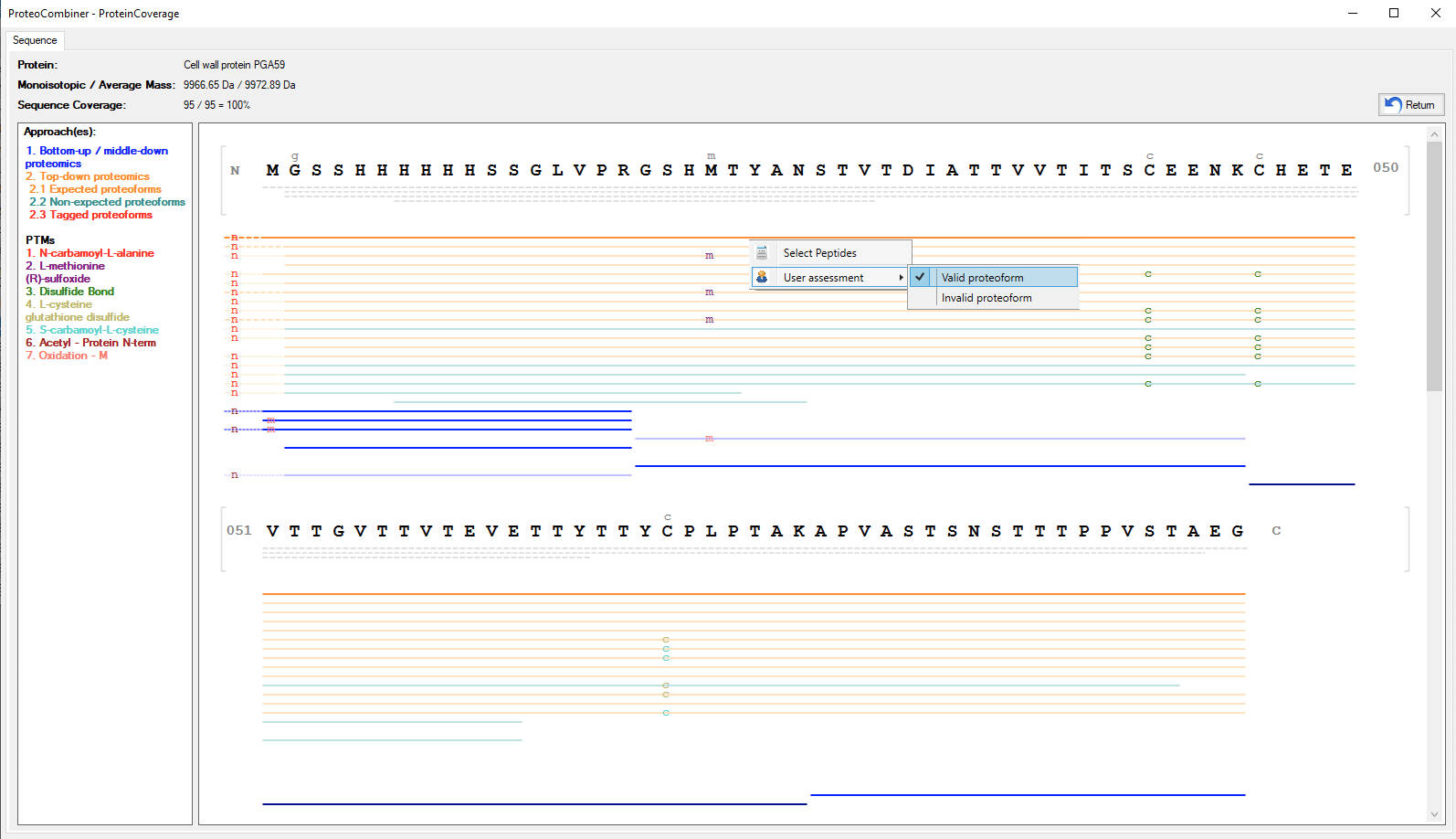Click the Select Peptides list icon
The height and width of the screenshot is (839, 1456).
click(x=762, y=253)
